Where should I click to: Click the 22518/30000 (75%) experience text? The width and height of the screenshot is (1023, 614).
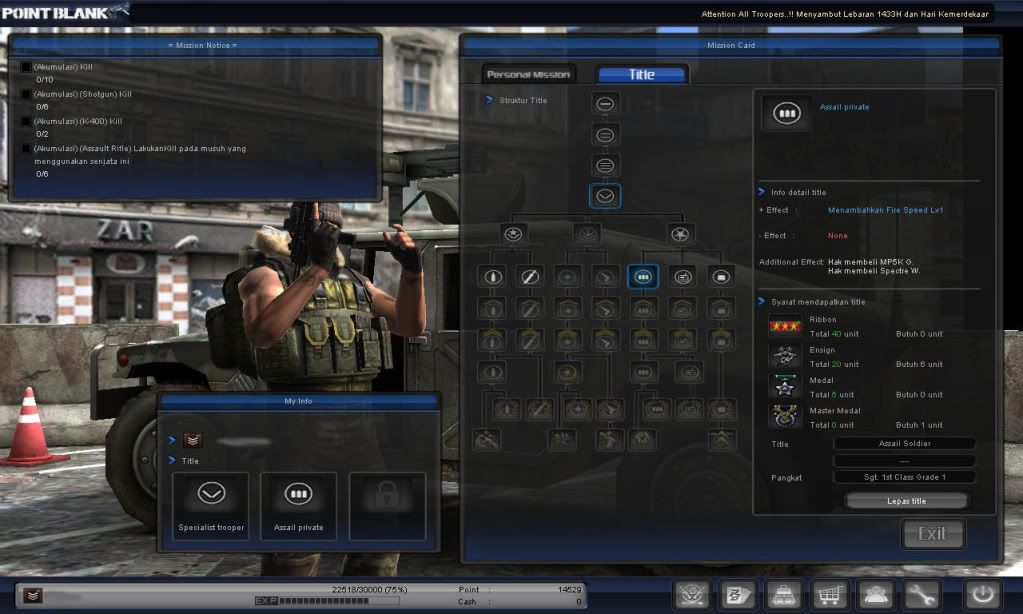click(x=369, y=589)
